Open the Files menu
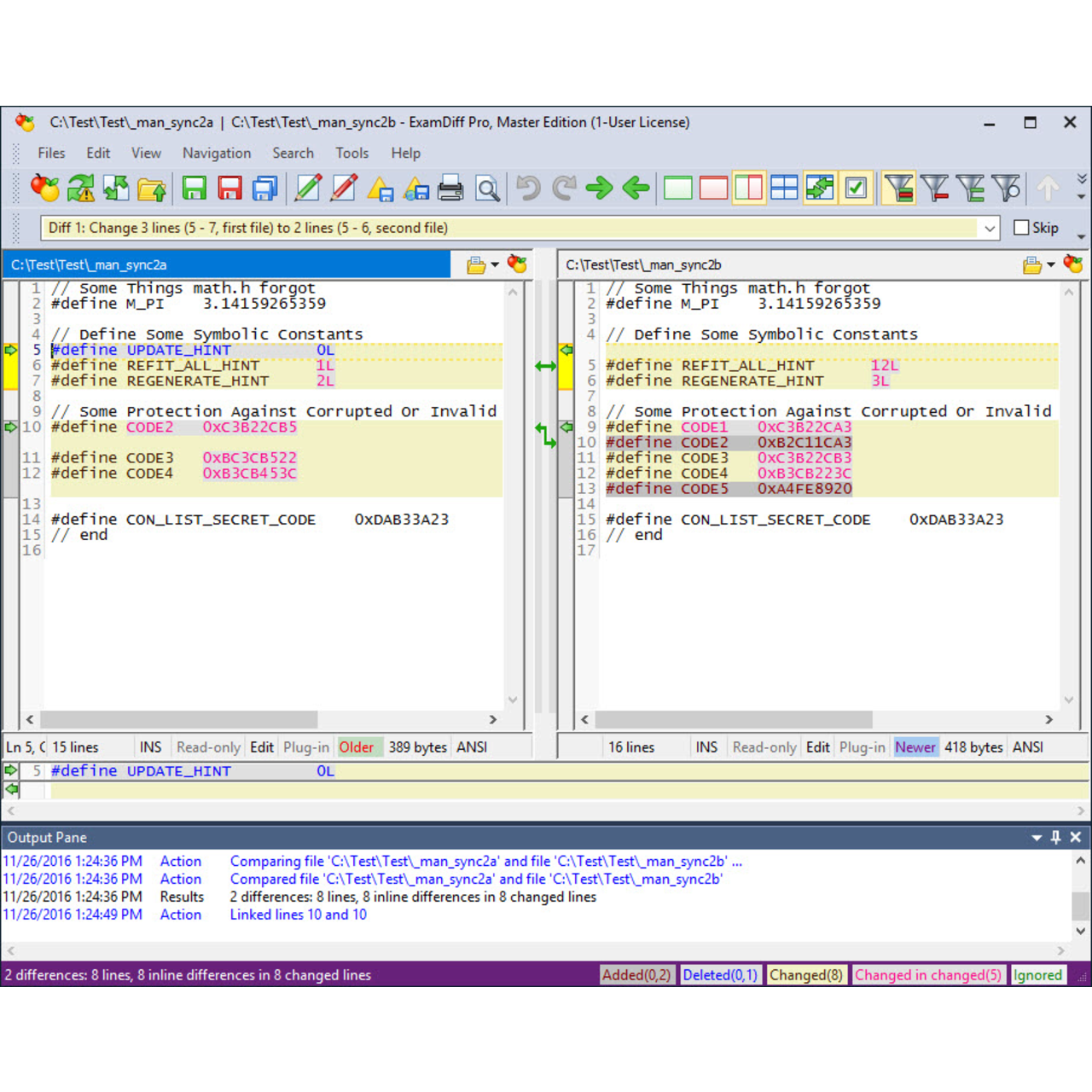1092x1092 pixels. tap(51, 153)
